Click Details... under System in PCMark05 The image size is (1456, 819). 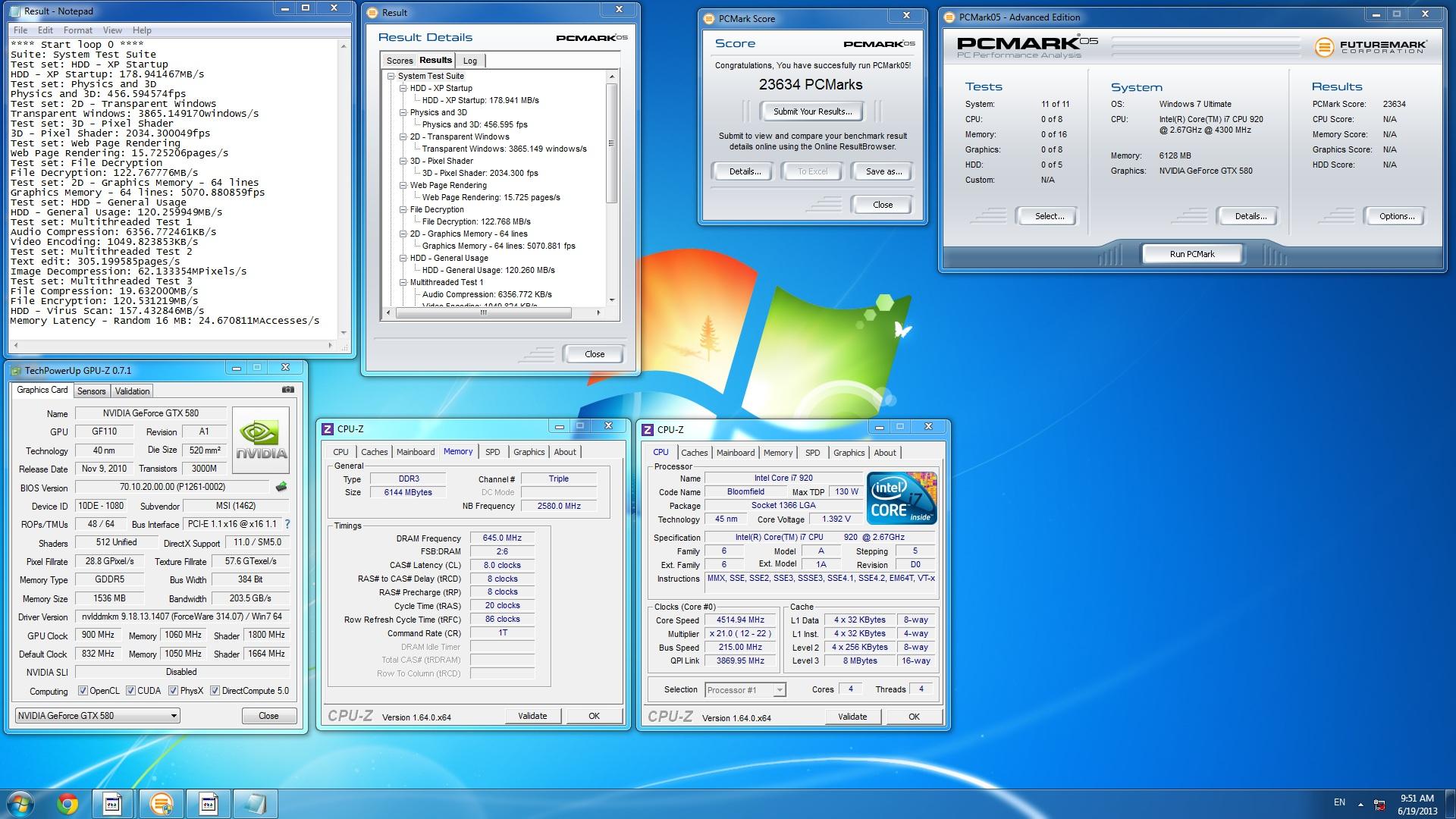pyautogui.click(x=1250, y=216)
